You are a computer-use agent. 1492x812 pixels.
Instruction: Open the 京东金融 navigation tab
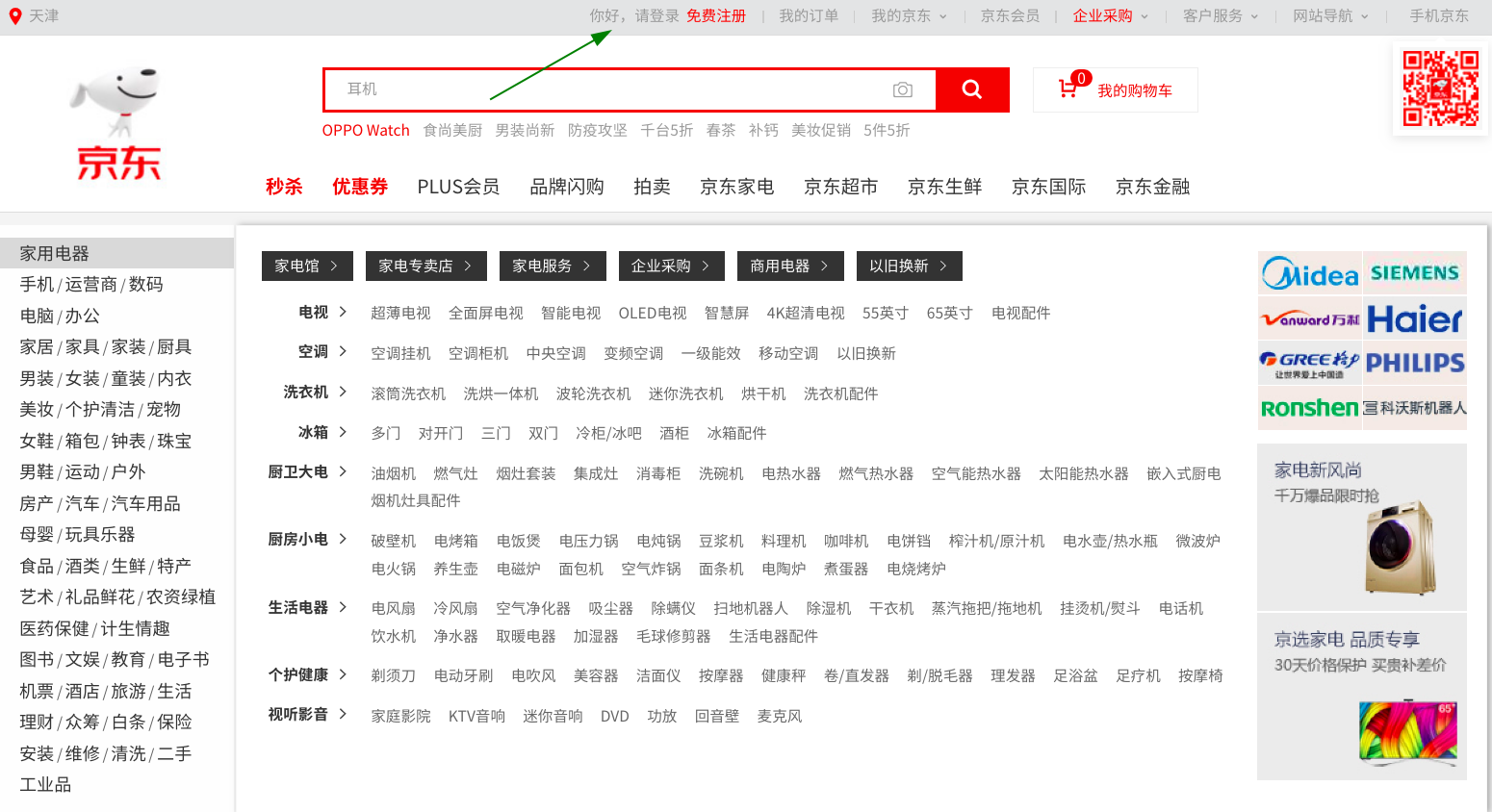pos(1153,187)
